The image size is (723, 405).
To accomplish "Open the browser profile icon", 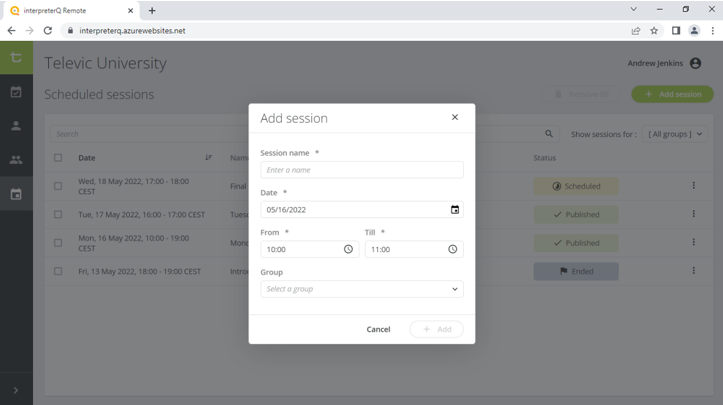I will point(694,30).
